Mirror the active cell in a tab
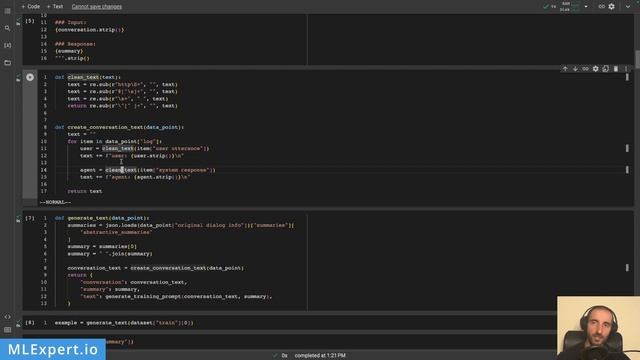The image size is (640, 360). (x=606, y=69)
